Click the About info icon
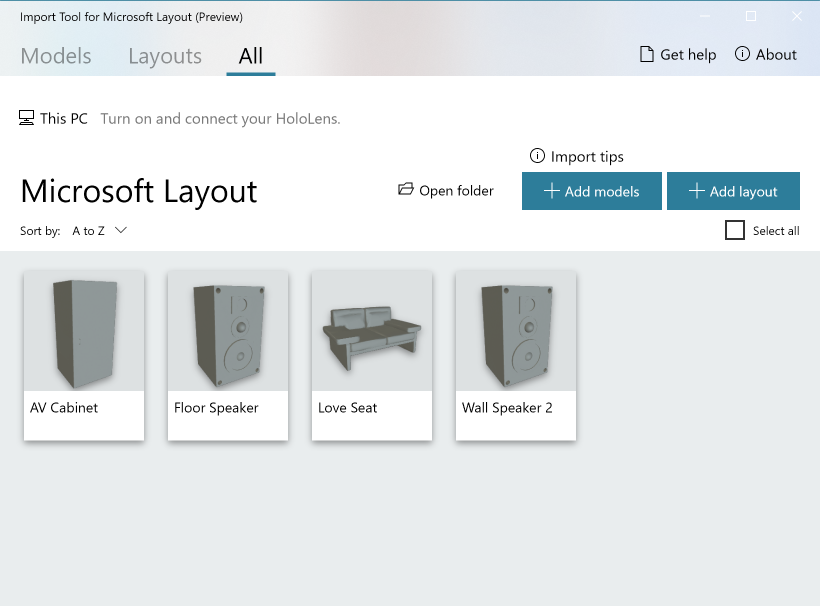 tap(742, 54)
